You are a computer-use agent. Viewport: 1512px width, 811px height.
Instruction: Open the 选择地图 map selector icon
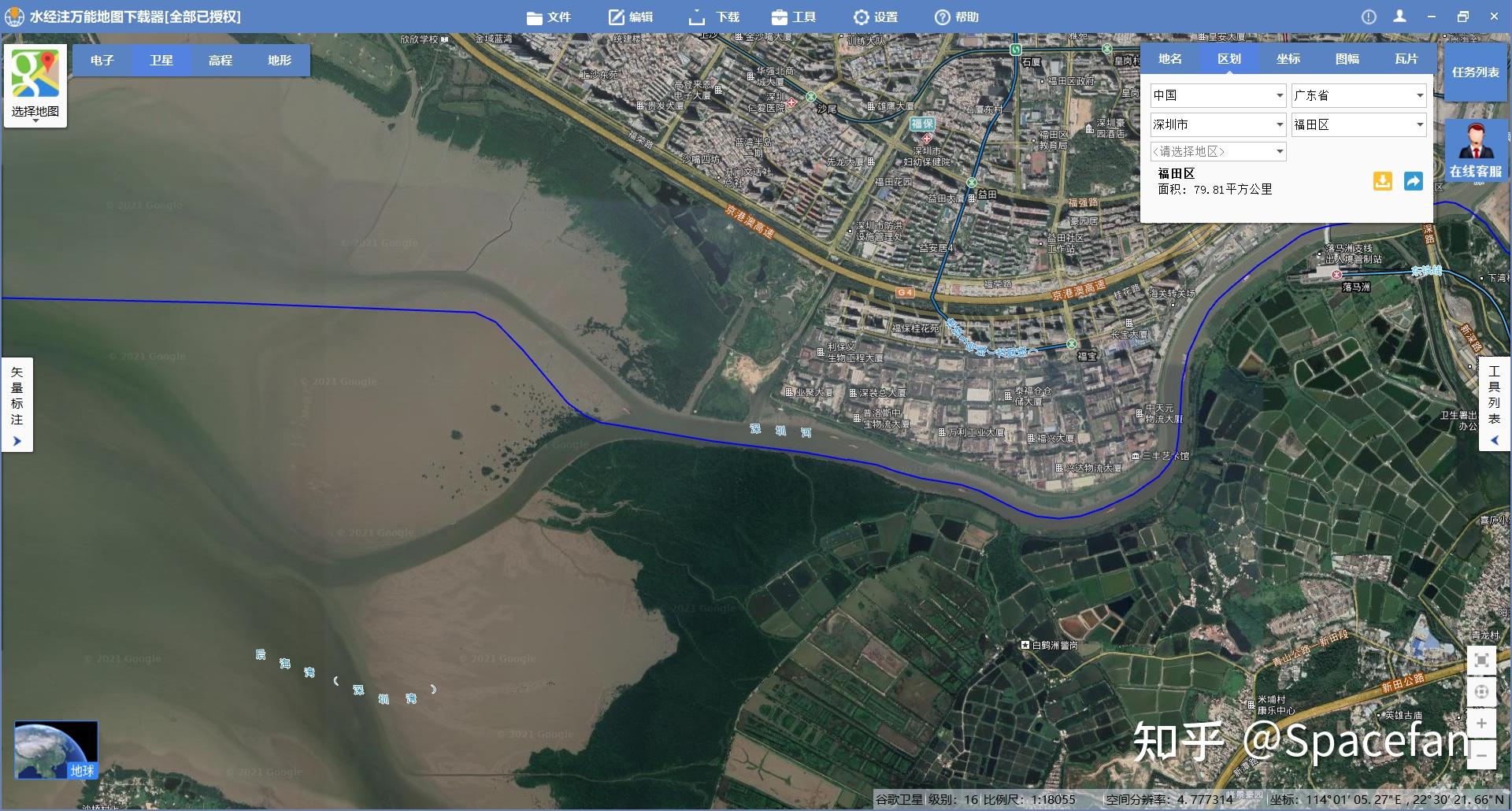pos(35,85)
